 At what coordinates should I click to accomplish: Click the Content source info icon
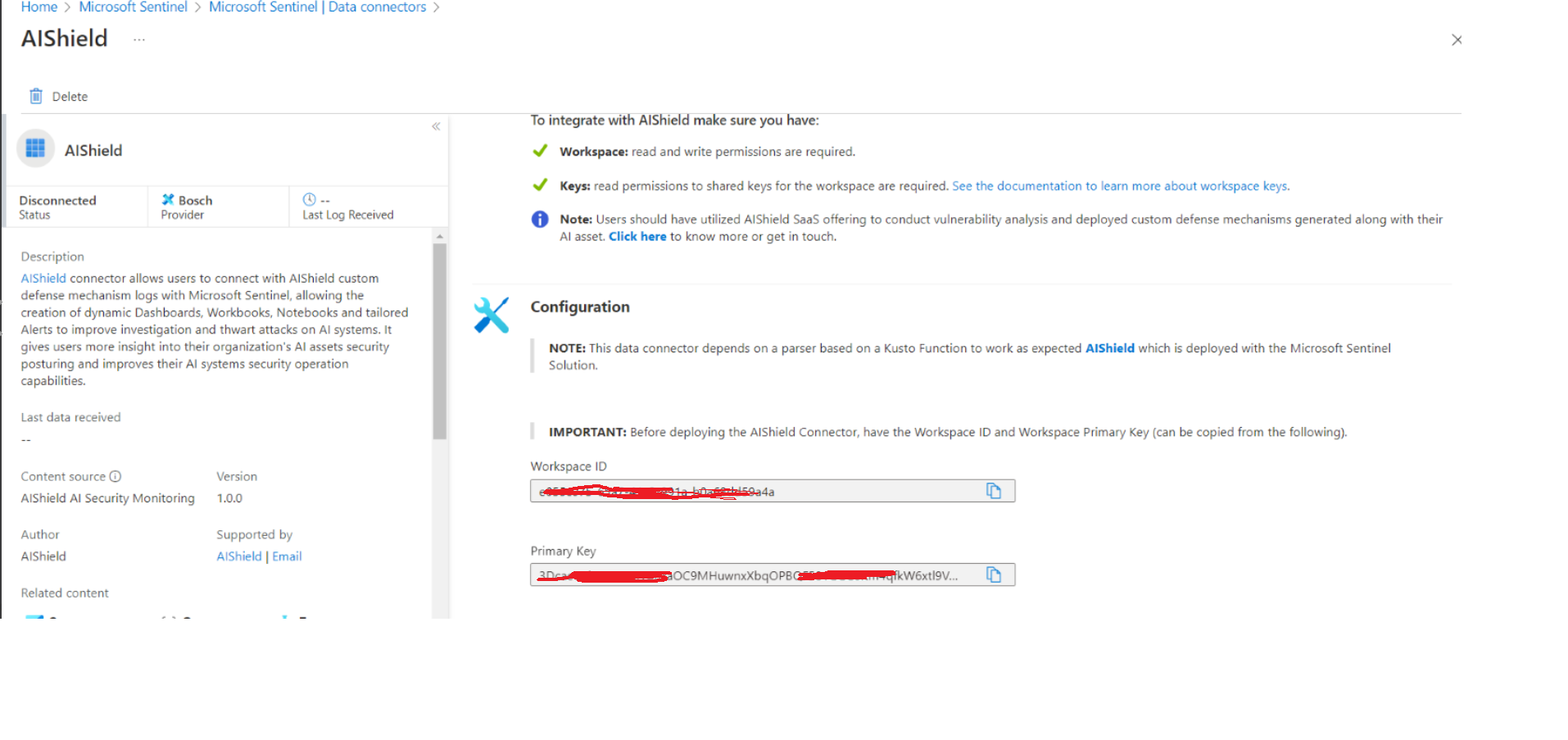[x=116, y=477]
